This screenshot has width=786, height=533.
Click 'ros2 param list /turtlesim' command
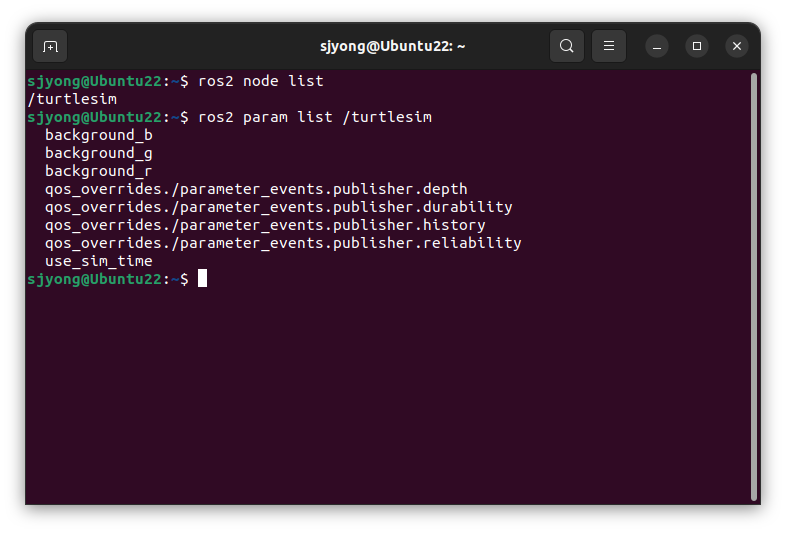pyautogui.click(x=315, y=117)
